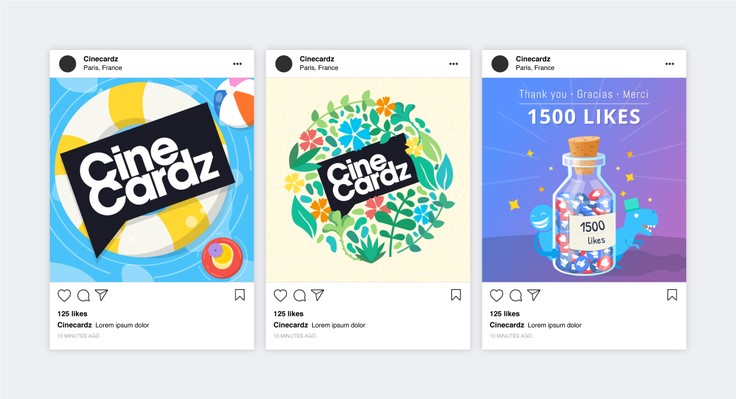Share the pool float post via paper plane

point(102,295)
